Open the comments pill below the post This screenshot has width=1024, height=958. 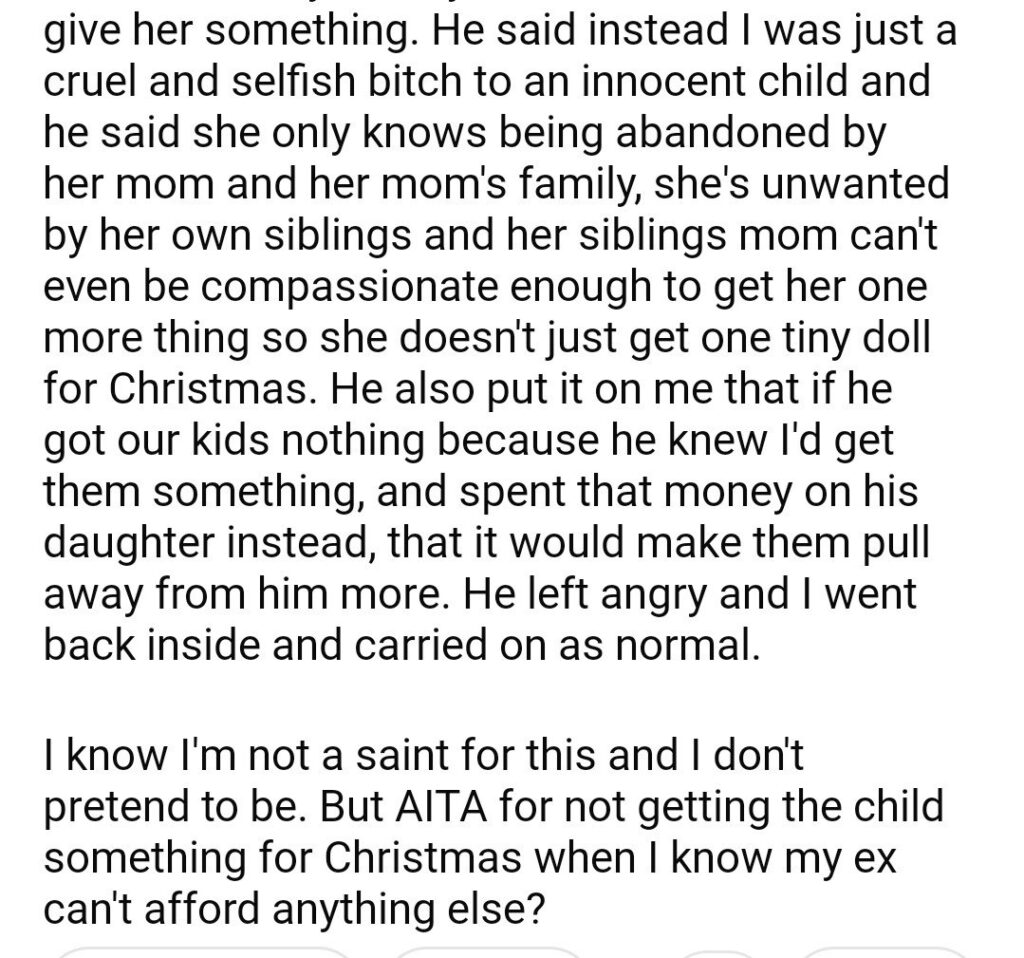tap(486, 951)
